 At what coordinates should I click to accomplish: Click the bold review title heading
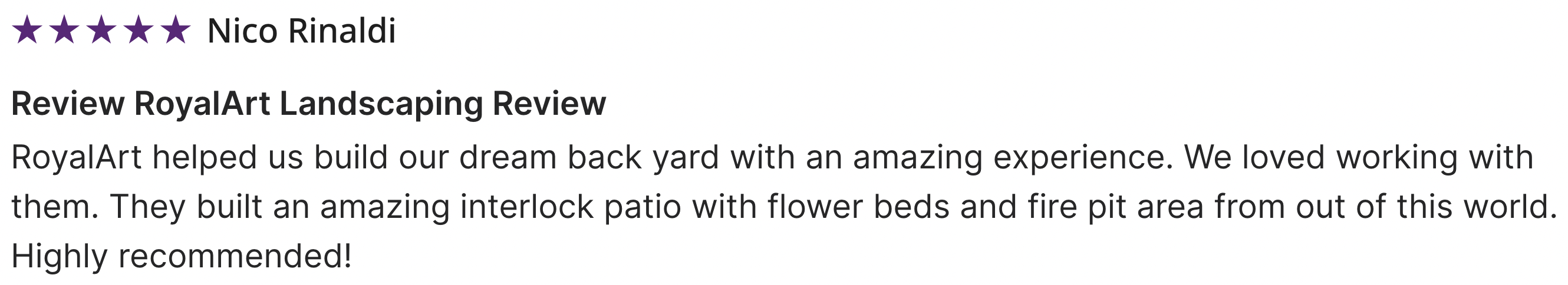[x=309, y=104]
